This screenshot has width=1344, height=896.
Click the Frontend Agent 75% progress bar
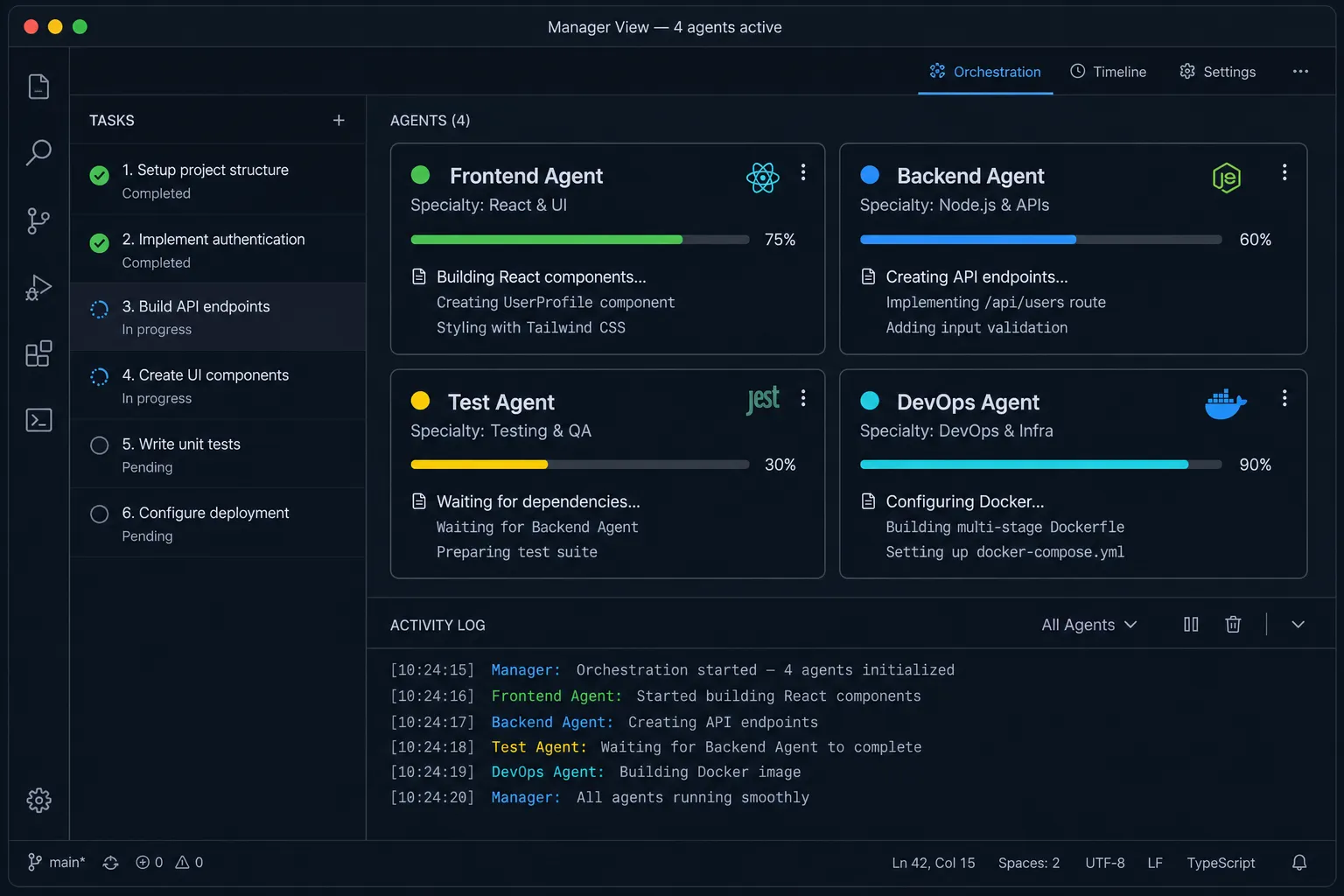click(580, 239)
